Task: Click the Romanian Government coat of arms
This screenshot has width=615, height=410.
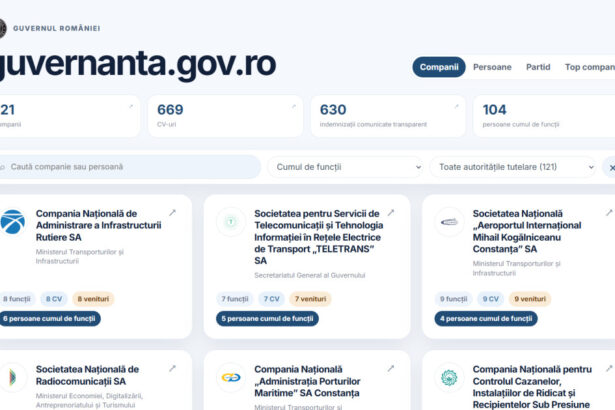Action: click(3, 28)
